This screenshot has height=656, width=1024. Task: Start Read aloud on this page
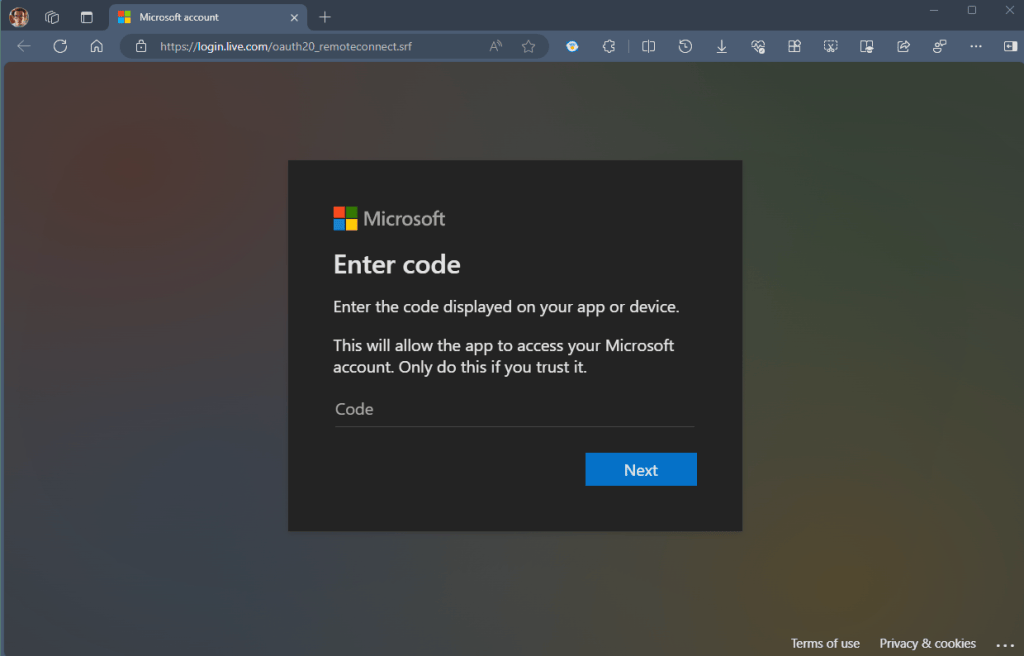pyautogui.click(x=494, y=46)
